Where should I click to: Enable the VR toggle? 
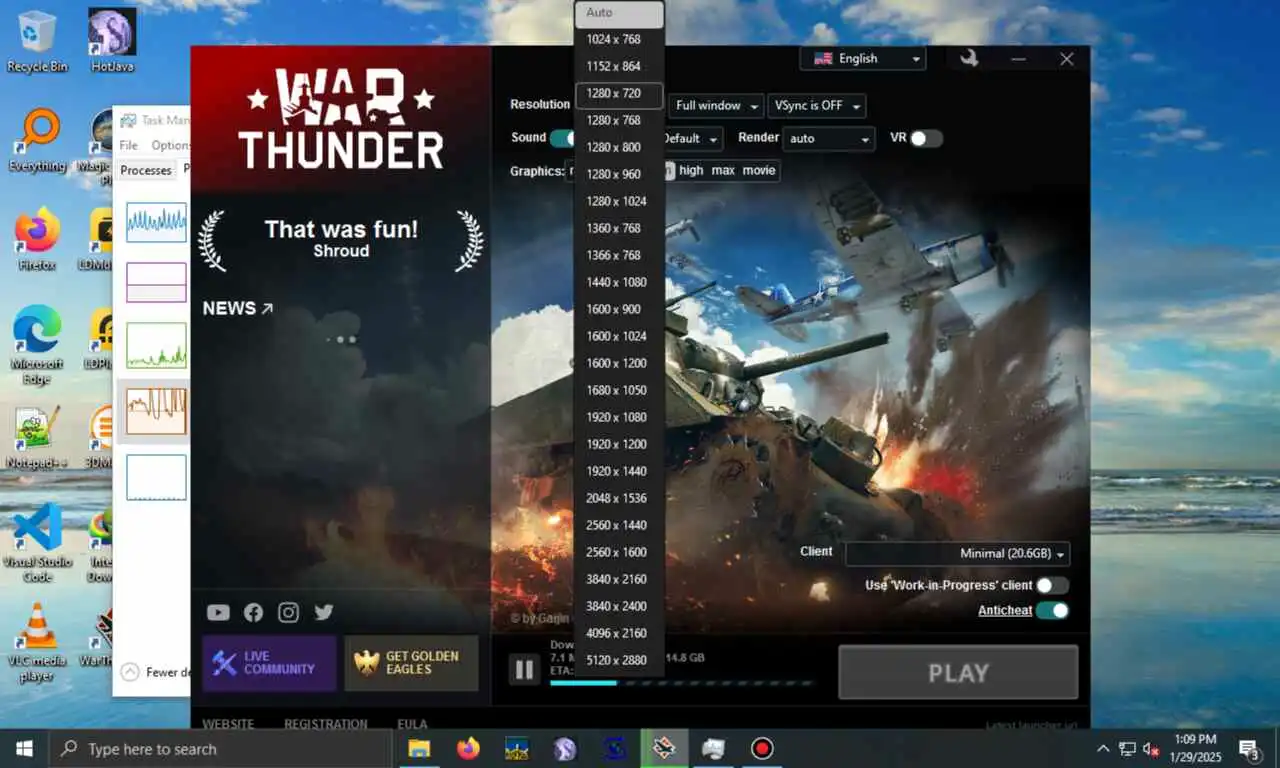(926, 138)
